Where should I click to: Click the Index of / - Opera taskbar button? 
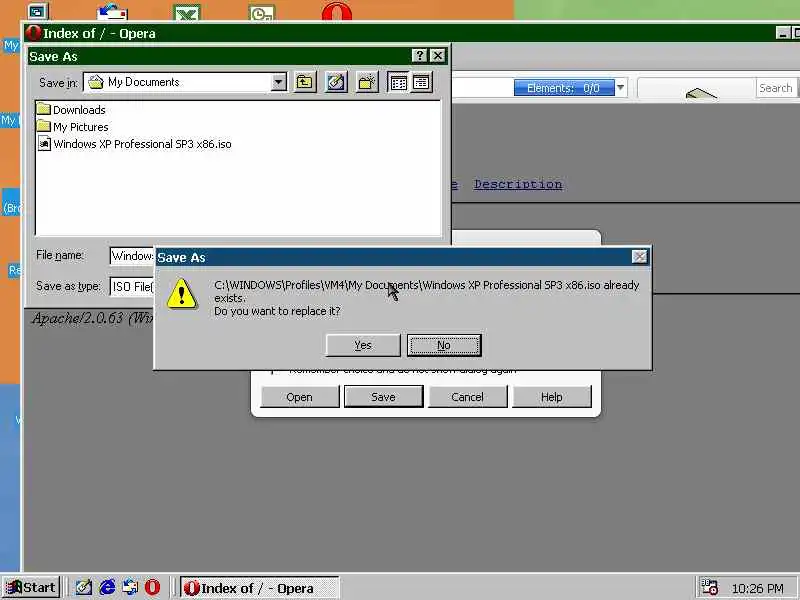click(259, 588)
